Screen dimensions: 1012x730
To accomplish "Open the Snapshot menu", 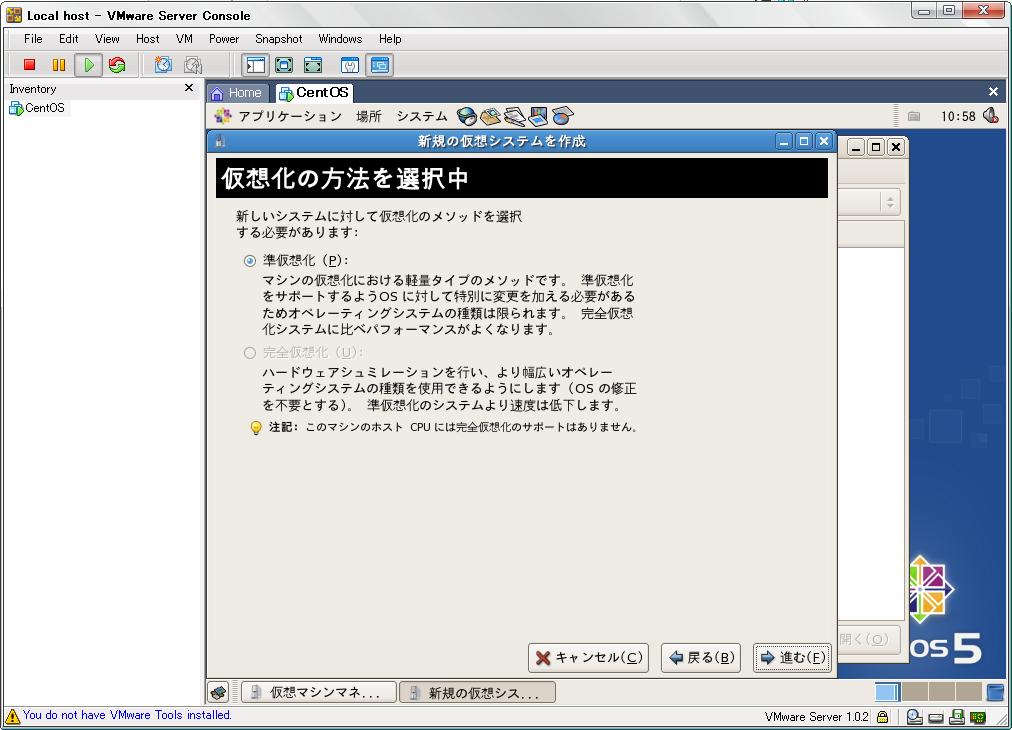I will click(278, 39).
